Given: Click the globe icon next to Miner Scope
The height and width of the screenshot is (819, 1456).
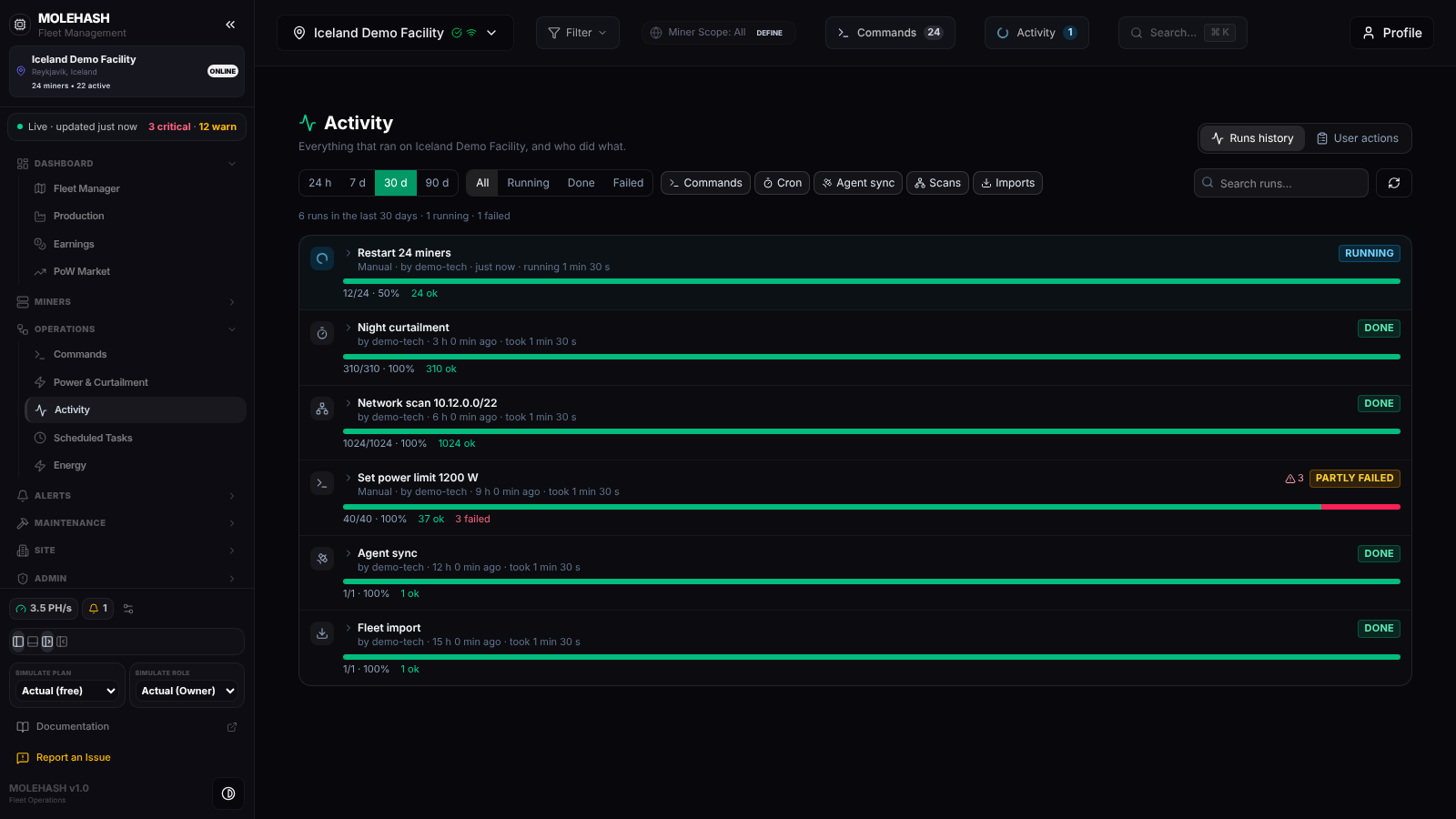Looking at the screenshot, I should pyautogui.click(x=656, y=33).
